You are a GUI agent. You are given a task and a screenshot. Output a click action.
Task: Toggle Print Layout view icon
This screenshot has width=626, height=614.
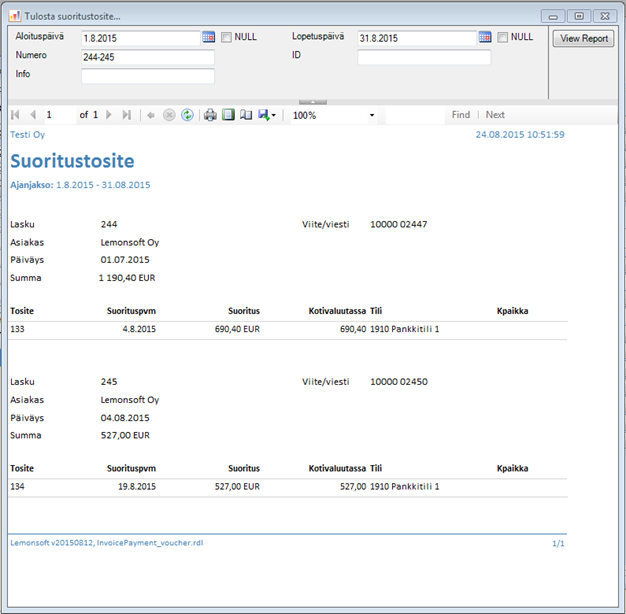click(228, 115)
